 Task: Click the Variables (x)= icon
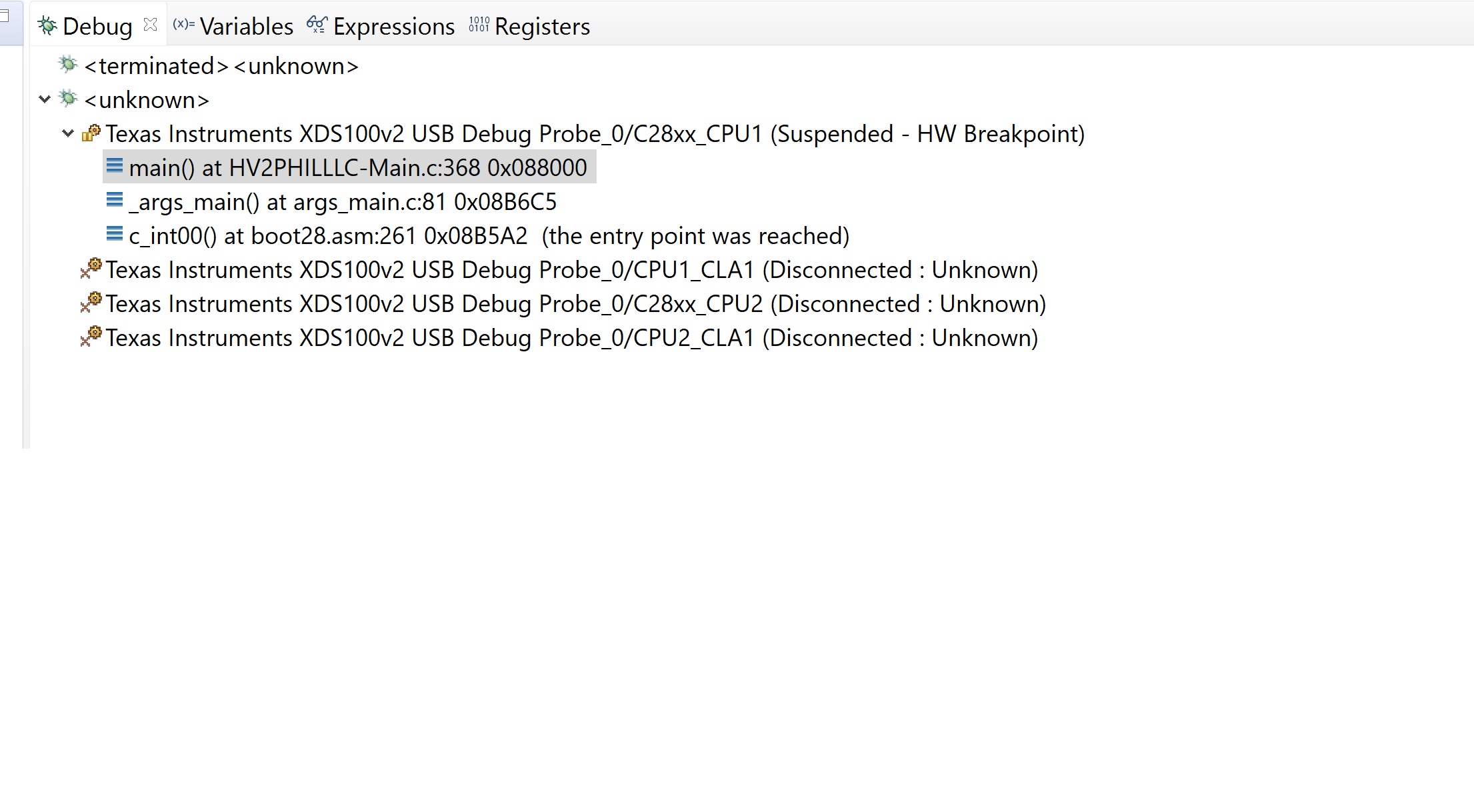tap(183, 25)
